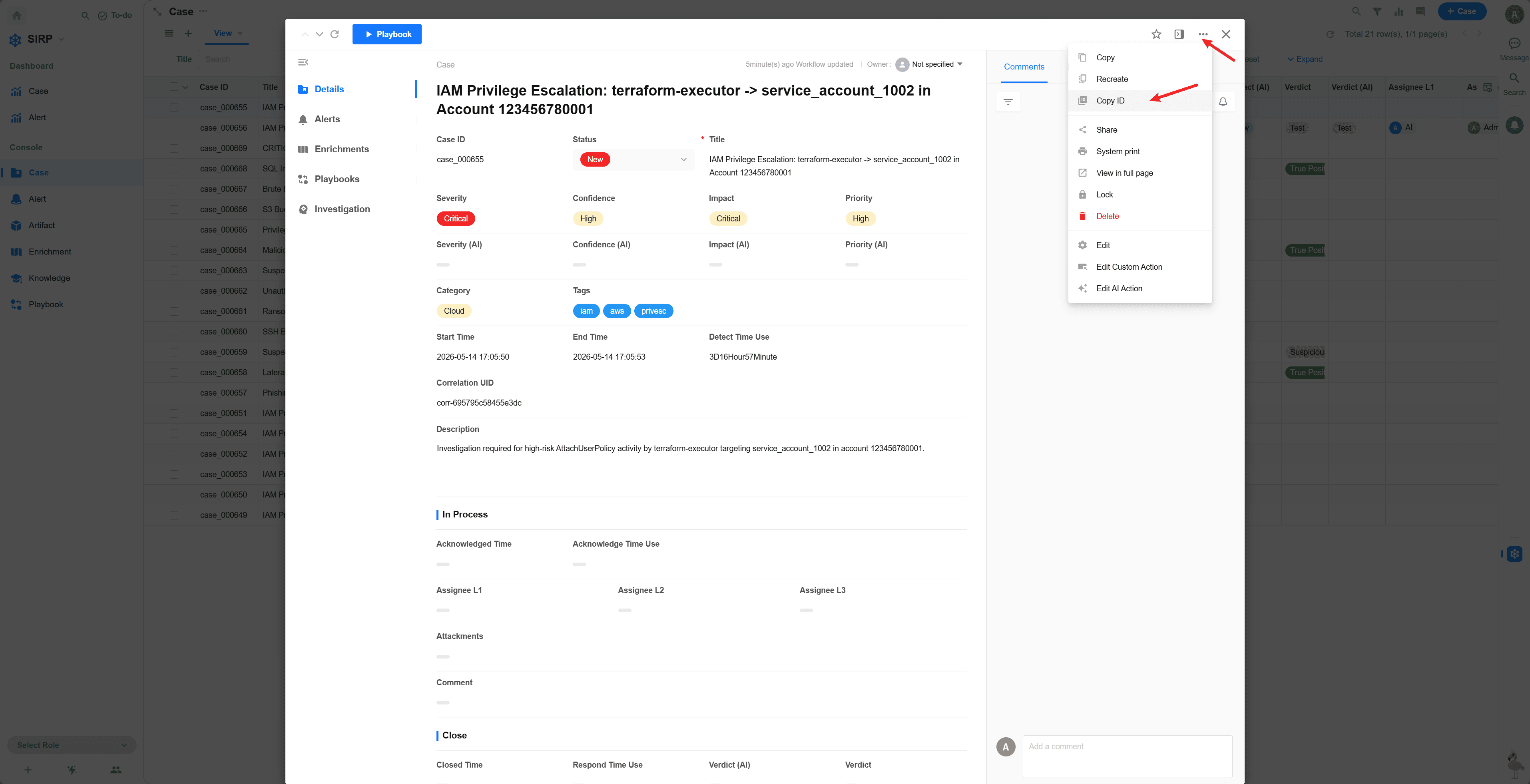The image size is (1530, 784).
Task: Open the select-all checkbox dropdown arrow
Action: (185, 87)
